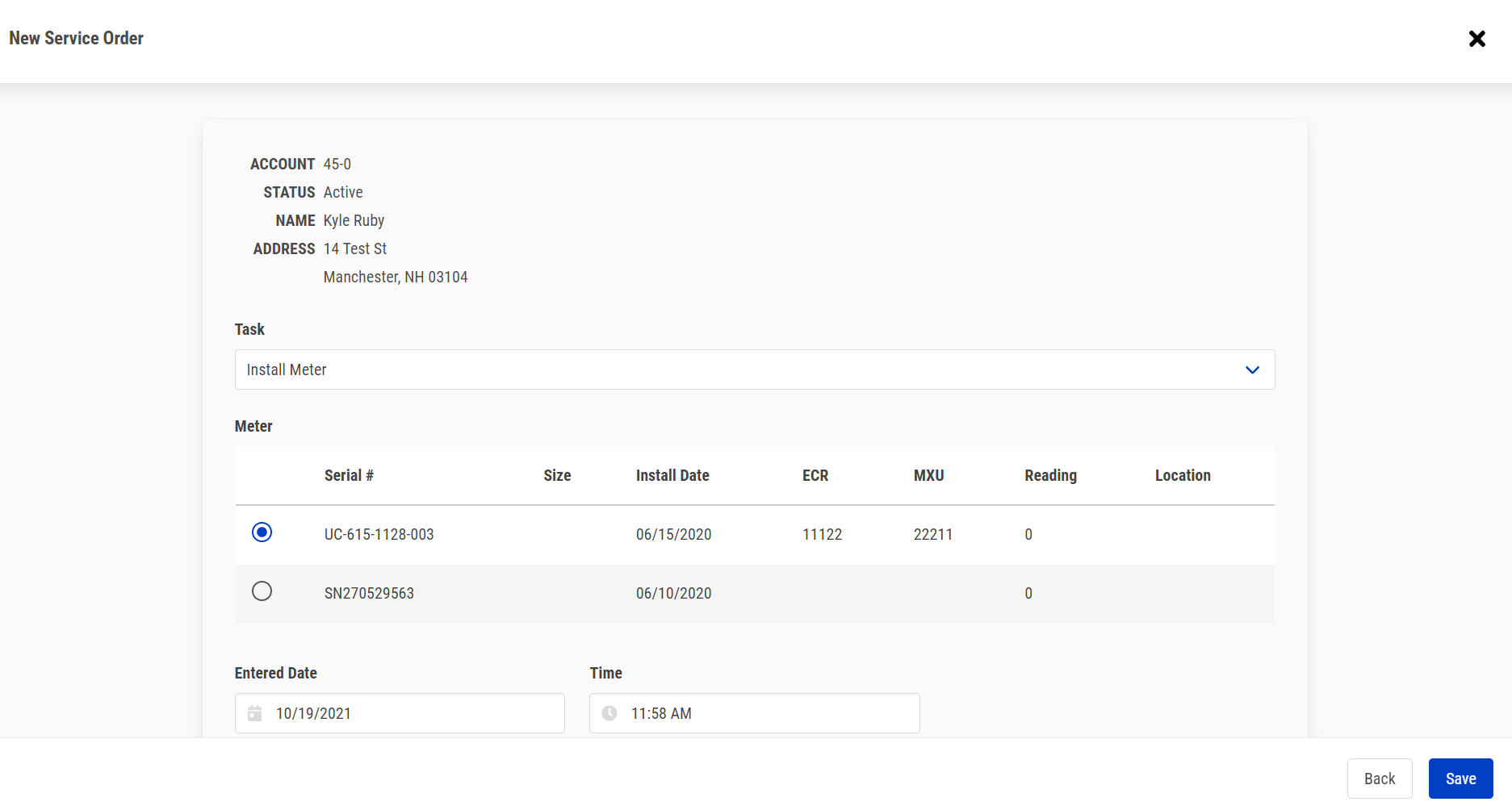This screenshot has width=1512, height=810.
Task: Click the Location column header
Action: pos(1182,476)
